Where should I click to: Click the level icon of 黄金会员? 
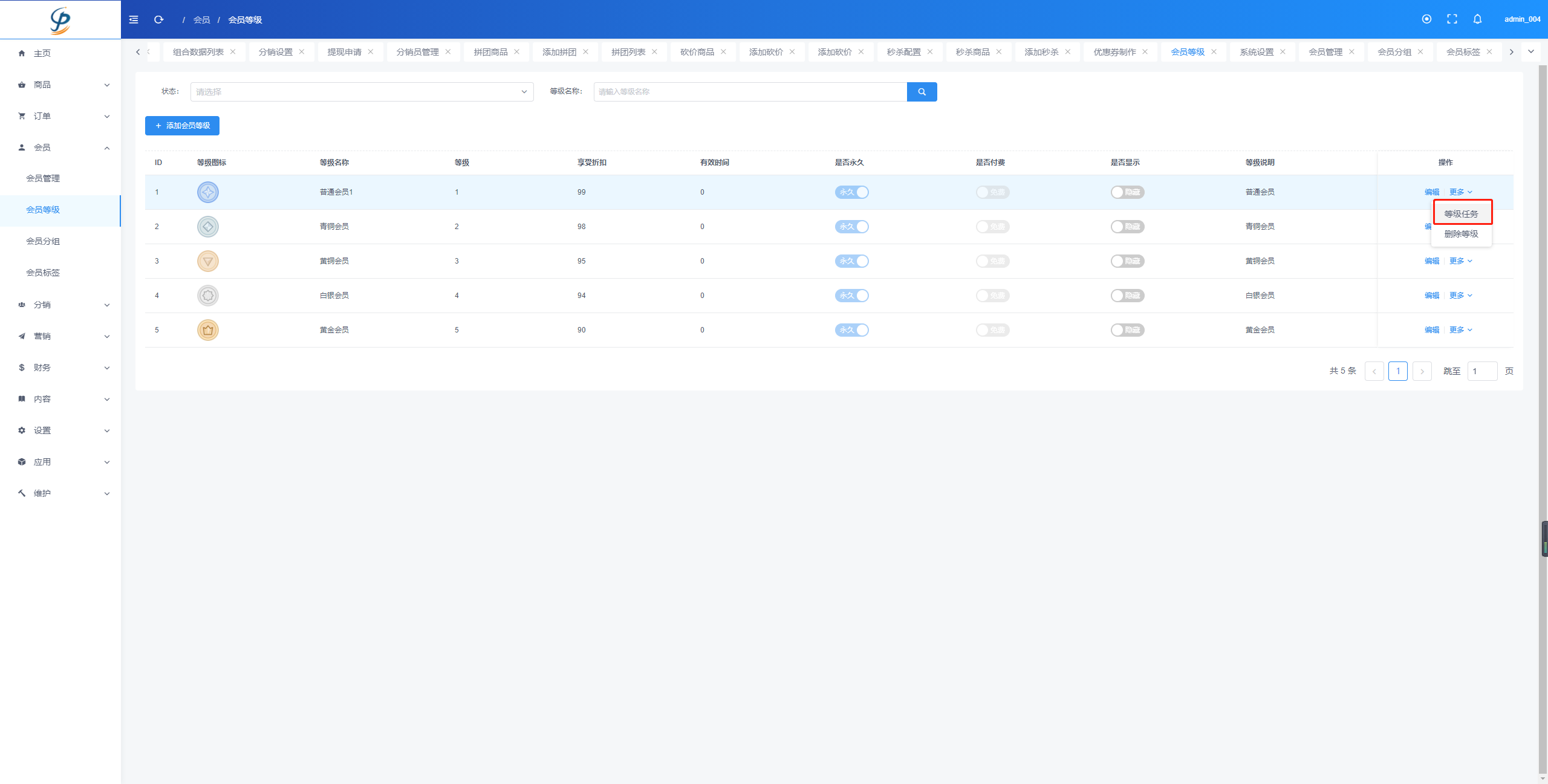208,330
